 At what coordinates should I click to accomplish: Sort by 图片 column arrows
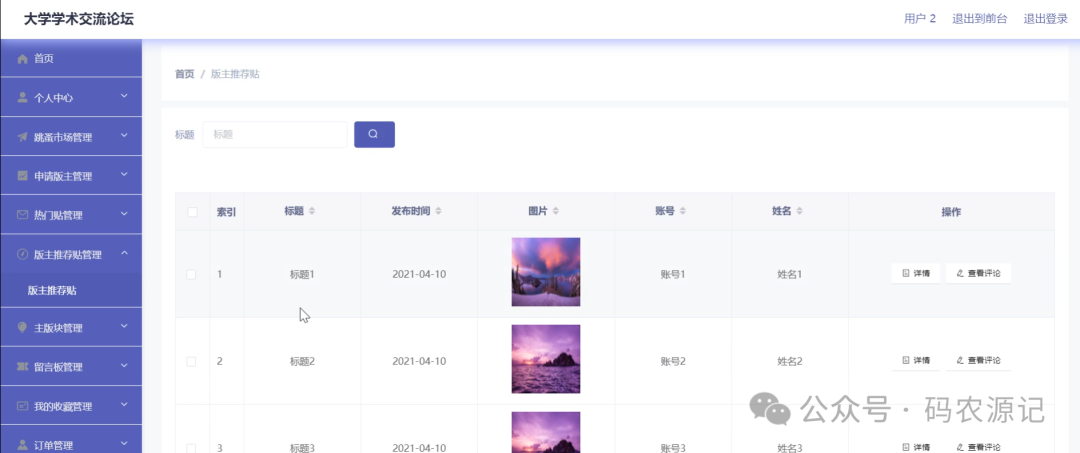[x=557, y=211]
